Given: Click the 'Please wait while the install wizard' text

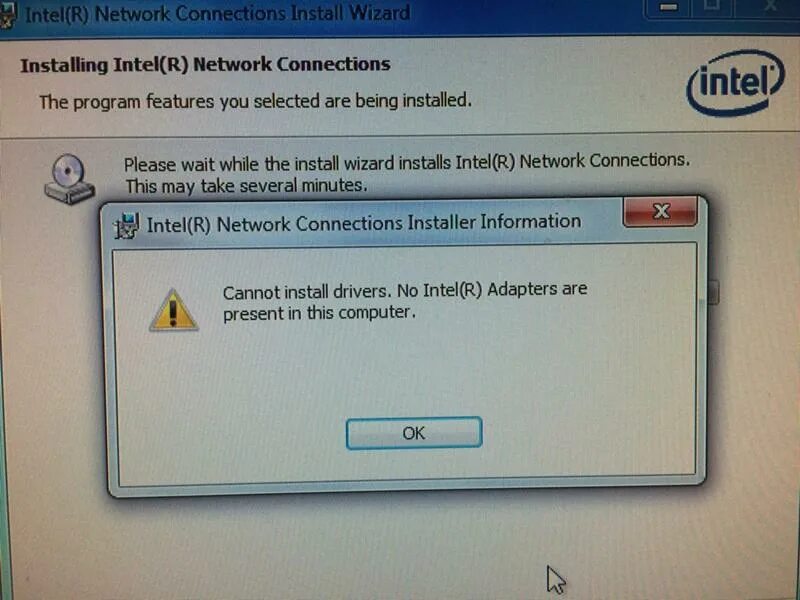Looking at the screenshot, I should pos(407,163).
